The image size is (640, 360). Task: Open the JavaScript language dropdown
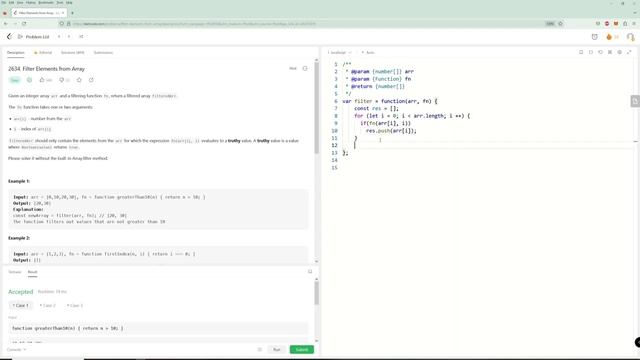tap(339, 53)
